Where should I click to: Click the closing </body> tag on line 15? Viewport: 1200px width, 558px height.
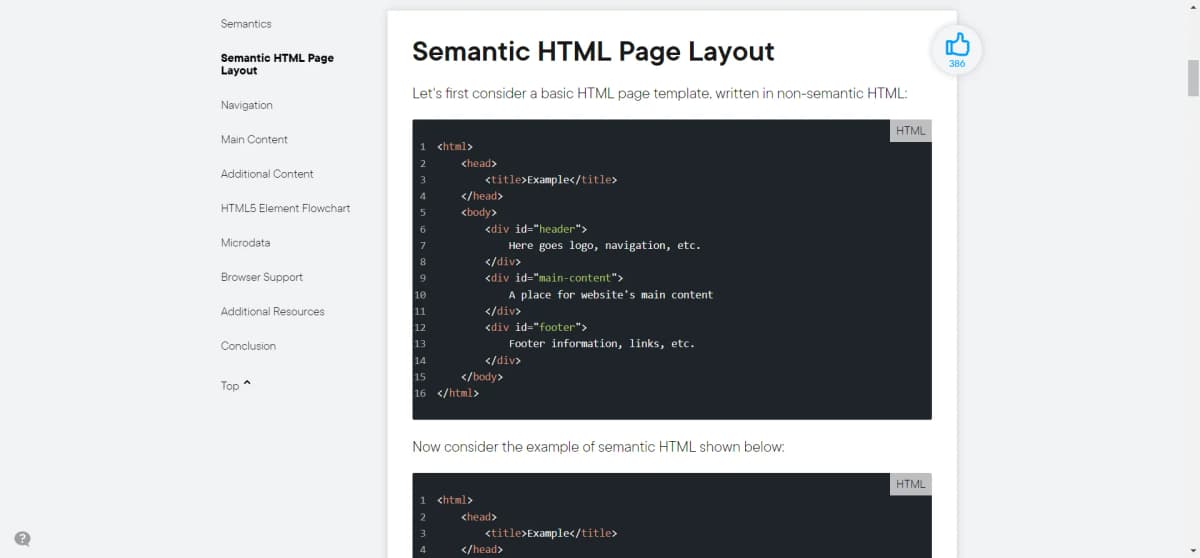(x=482, y=377)
